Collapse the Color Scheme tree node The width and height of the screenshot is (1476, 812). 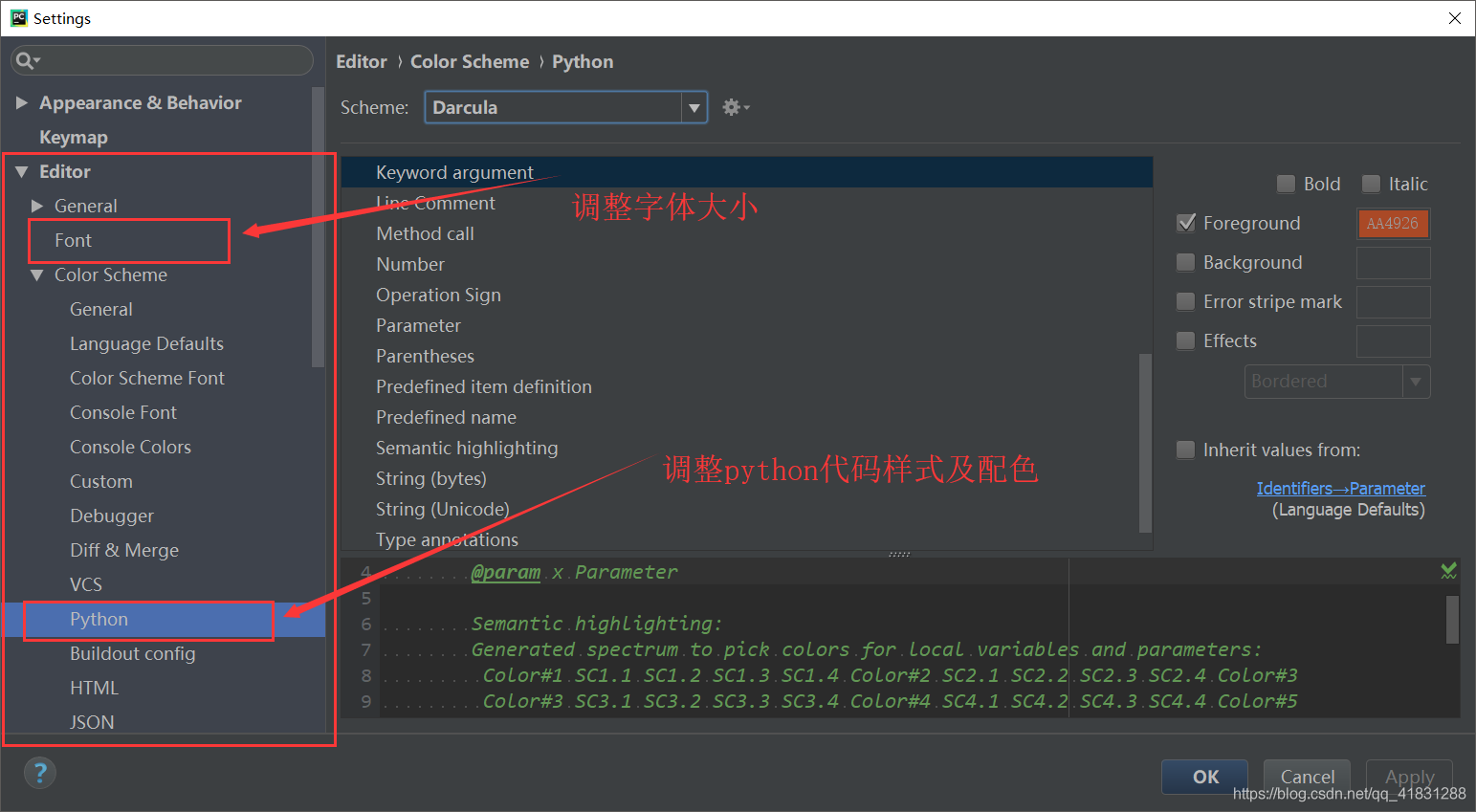(x=37, y=274)
